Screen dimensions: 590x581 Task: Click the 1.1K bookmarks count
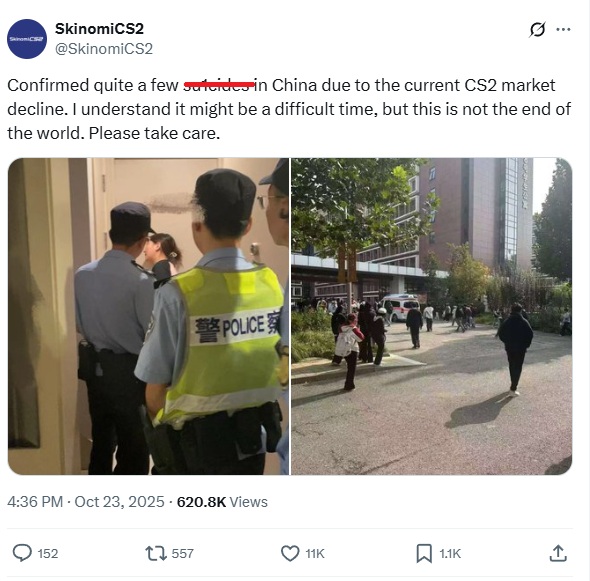[x=450, y=554]
